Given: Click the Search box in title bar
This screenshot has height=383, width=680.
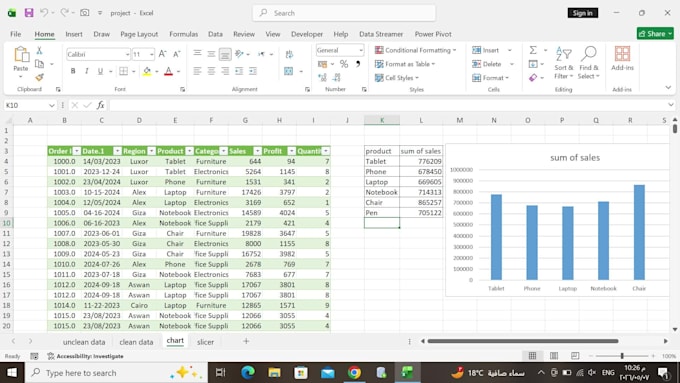Looking at the screenshot, I should pos(344,13).
